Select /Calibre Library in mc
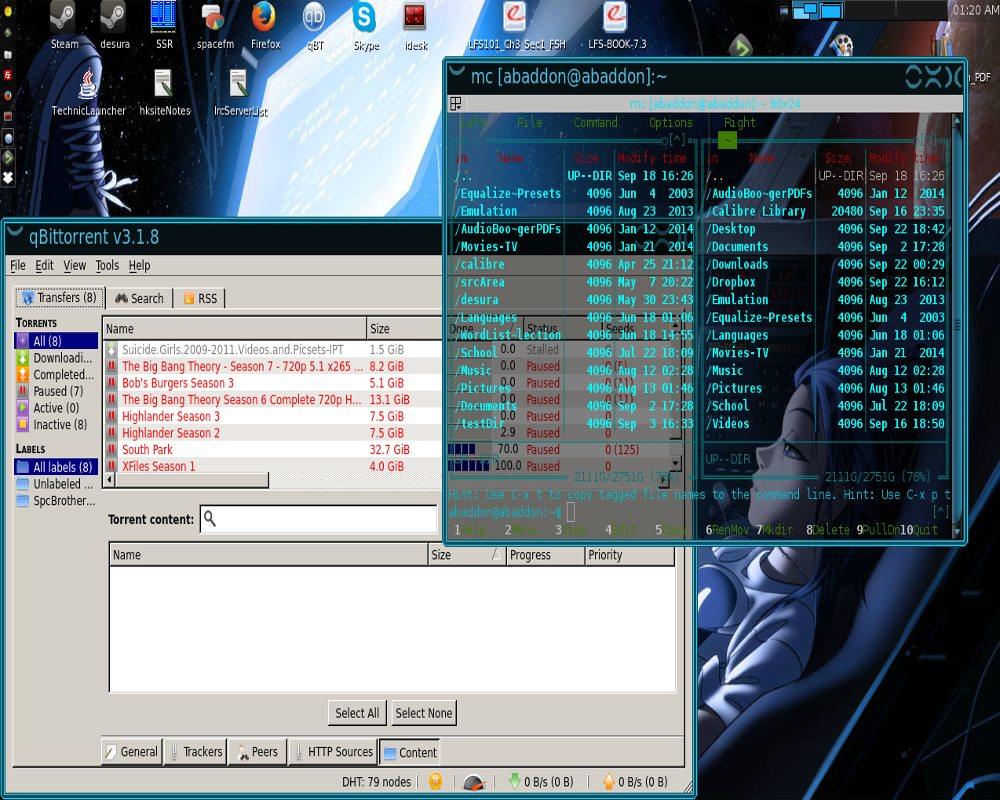Screen dimensions: 1000x800 point(825,211)
